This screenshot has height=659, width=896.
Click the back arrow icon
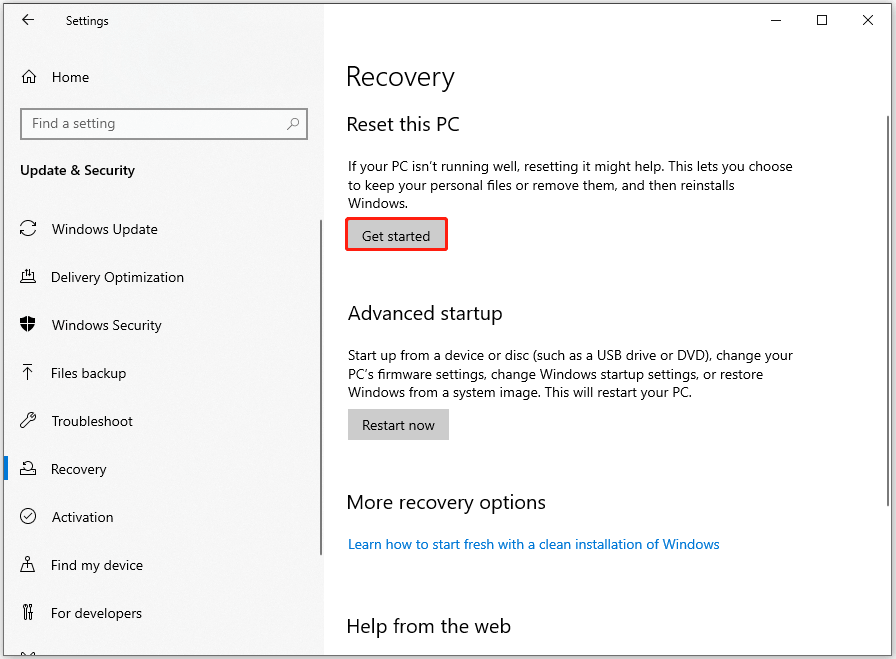click(27, 20)
